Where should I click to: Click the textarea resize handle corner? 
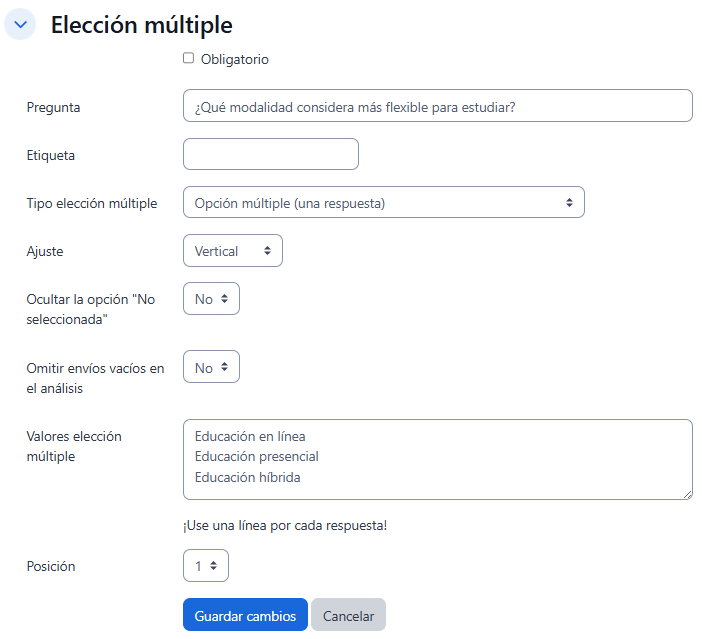[x=687, y=494]
